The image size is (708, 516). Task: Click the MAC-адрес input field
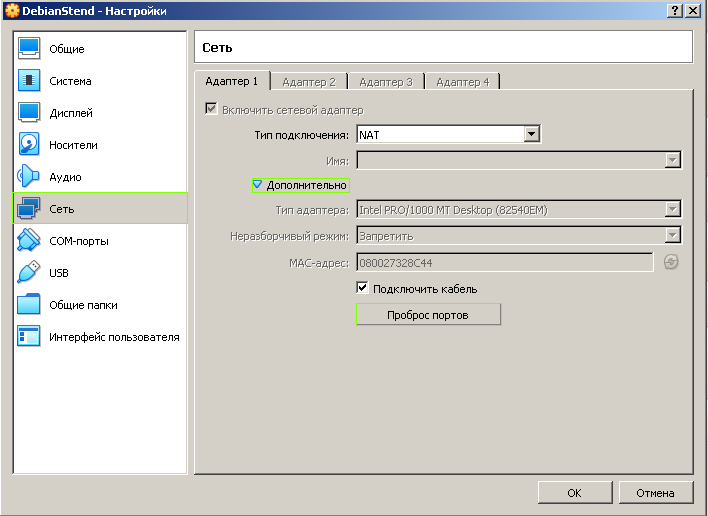505,262
